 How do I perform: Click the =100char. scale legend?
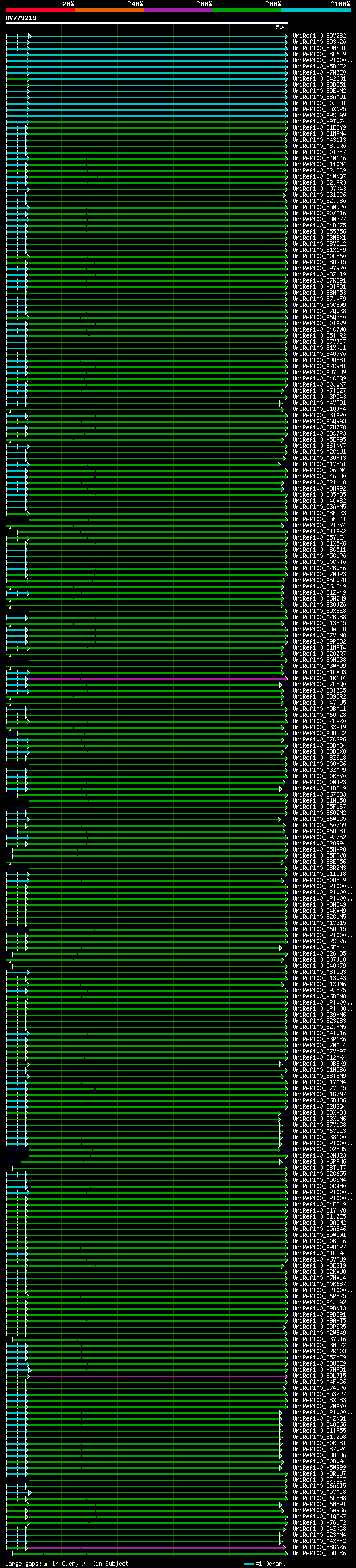point(265,1563)
